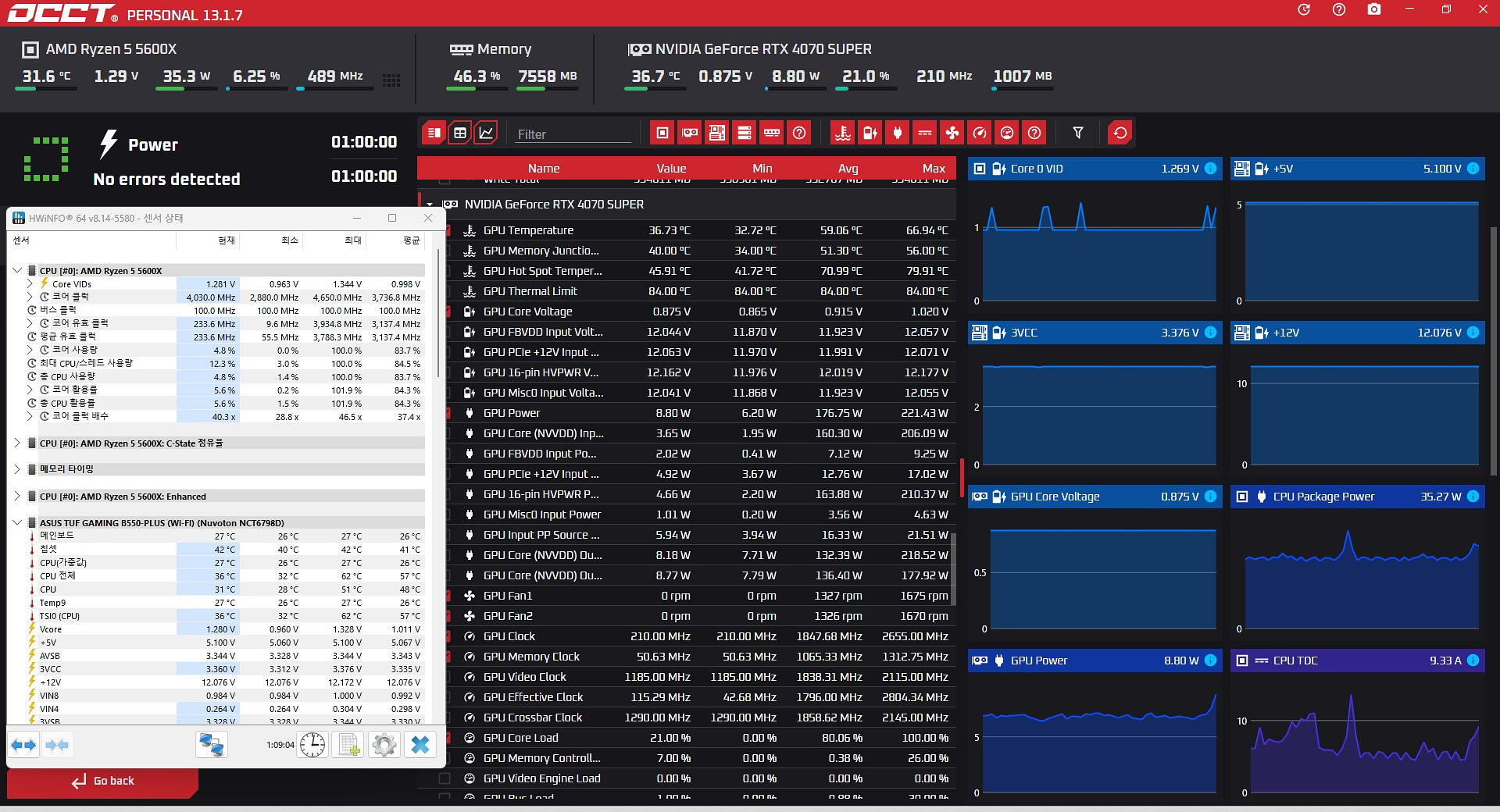This screenshot has height=812, width=1500.
Task: Toggle the motherboard sensor filter icon
Action: (717, 133)
